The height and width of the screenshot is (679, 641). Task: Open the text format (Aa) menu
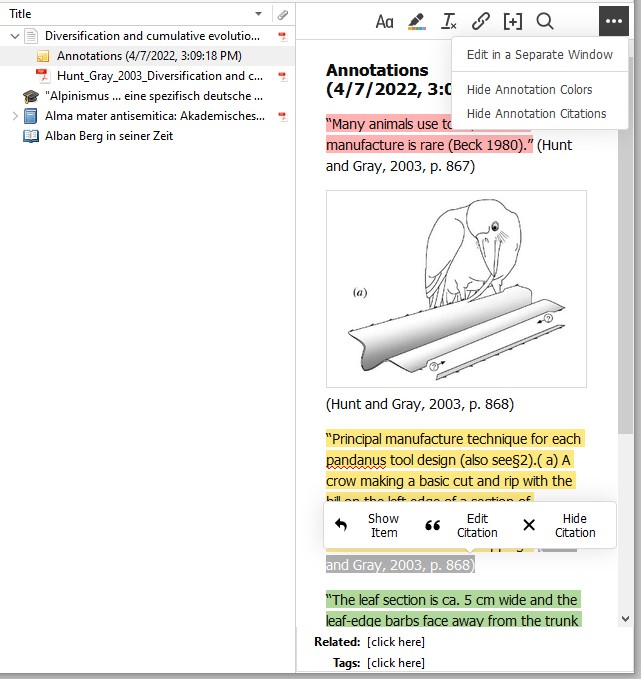tap(384, 21)
